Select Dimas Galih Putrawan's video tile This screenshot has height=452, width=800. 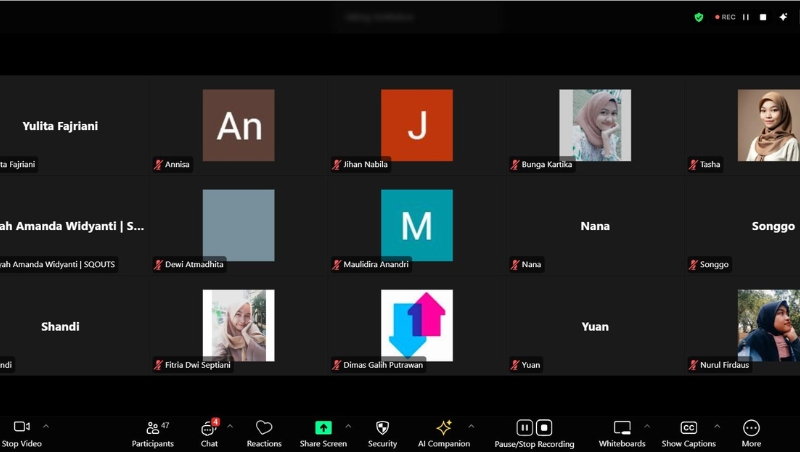tap(416, 325)
